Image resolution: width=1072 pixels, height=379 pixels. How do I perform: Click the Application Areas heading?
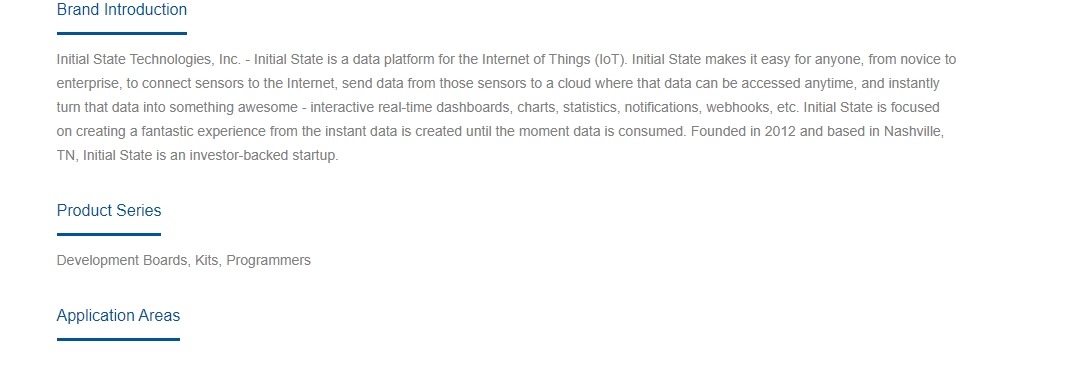point(118,315)
